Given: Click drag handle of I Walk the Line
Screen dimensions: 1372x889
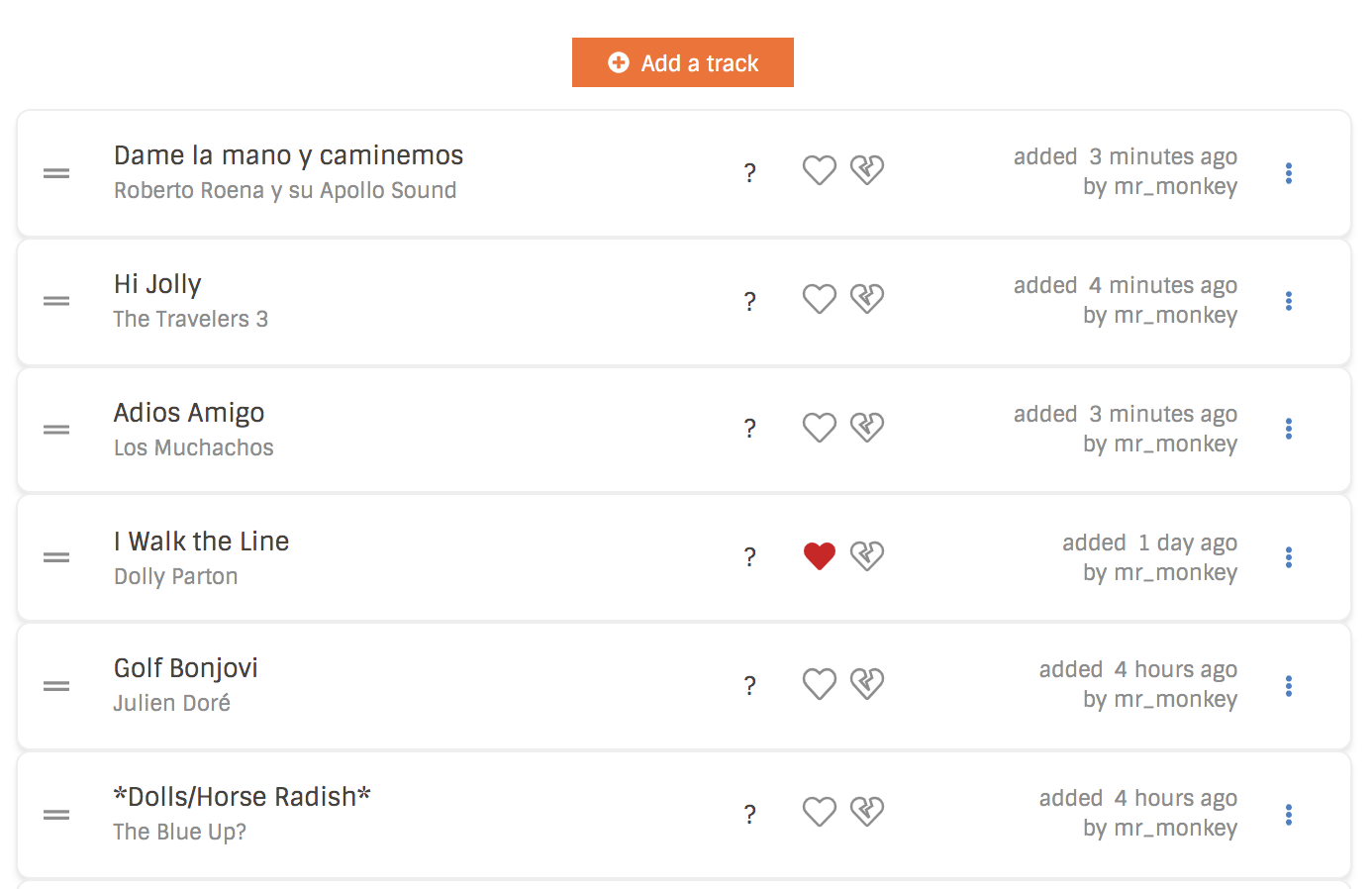Looking at the screenshot, I should click(x=56, y=557).
